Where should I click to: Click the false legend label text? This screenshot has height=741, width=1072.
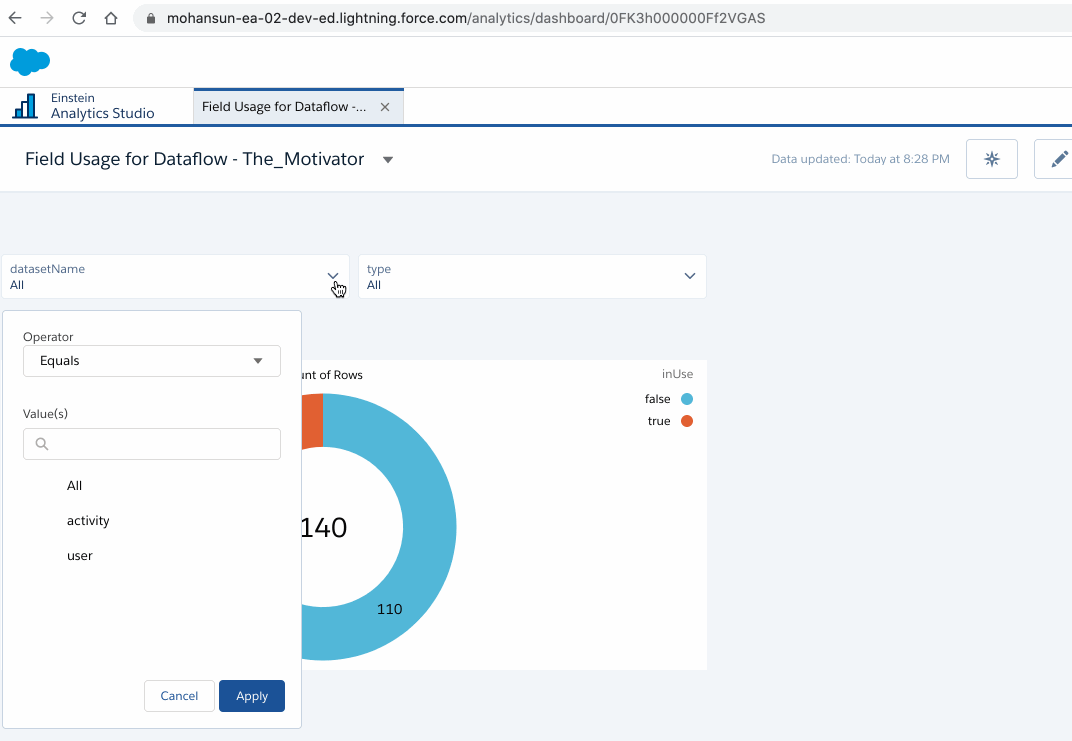(x=657, y=399)
